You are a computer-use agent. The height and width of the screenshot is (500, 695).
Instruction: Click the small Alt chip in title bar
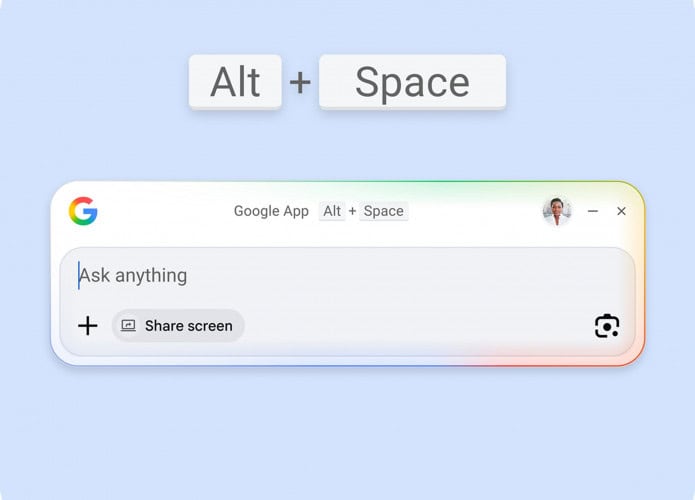(x=332, y=211)
